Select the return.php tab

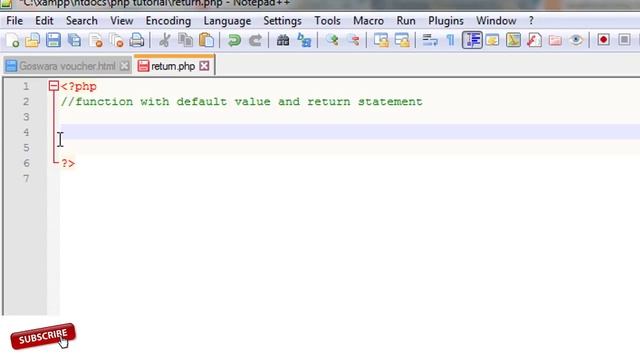point(173,66)
